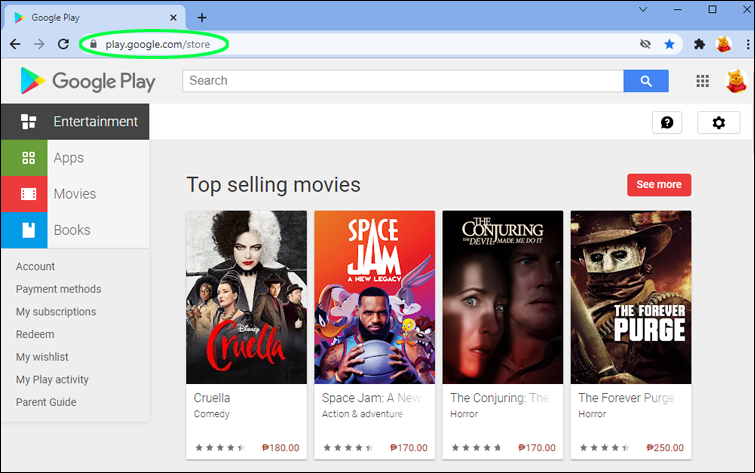Click The Forever Purge title text

[x=626, y=398]
